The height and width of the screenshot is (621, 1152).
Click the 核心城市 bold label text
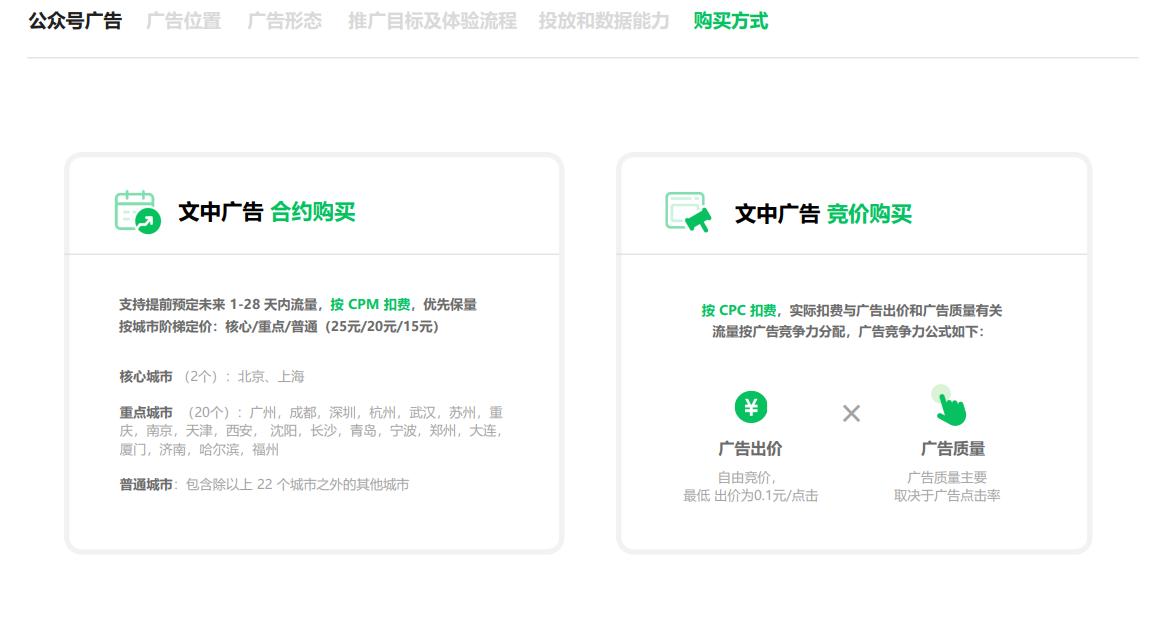[145, 376]
